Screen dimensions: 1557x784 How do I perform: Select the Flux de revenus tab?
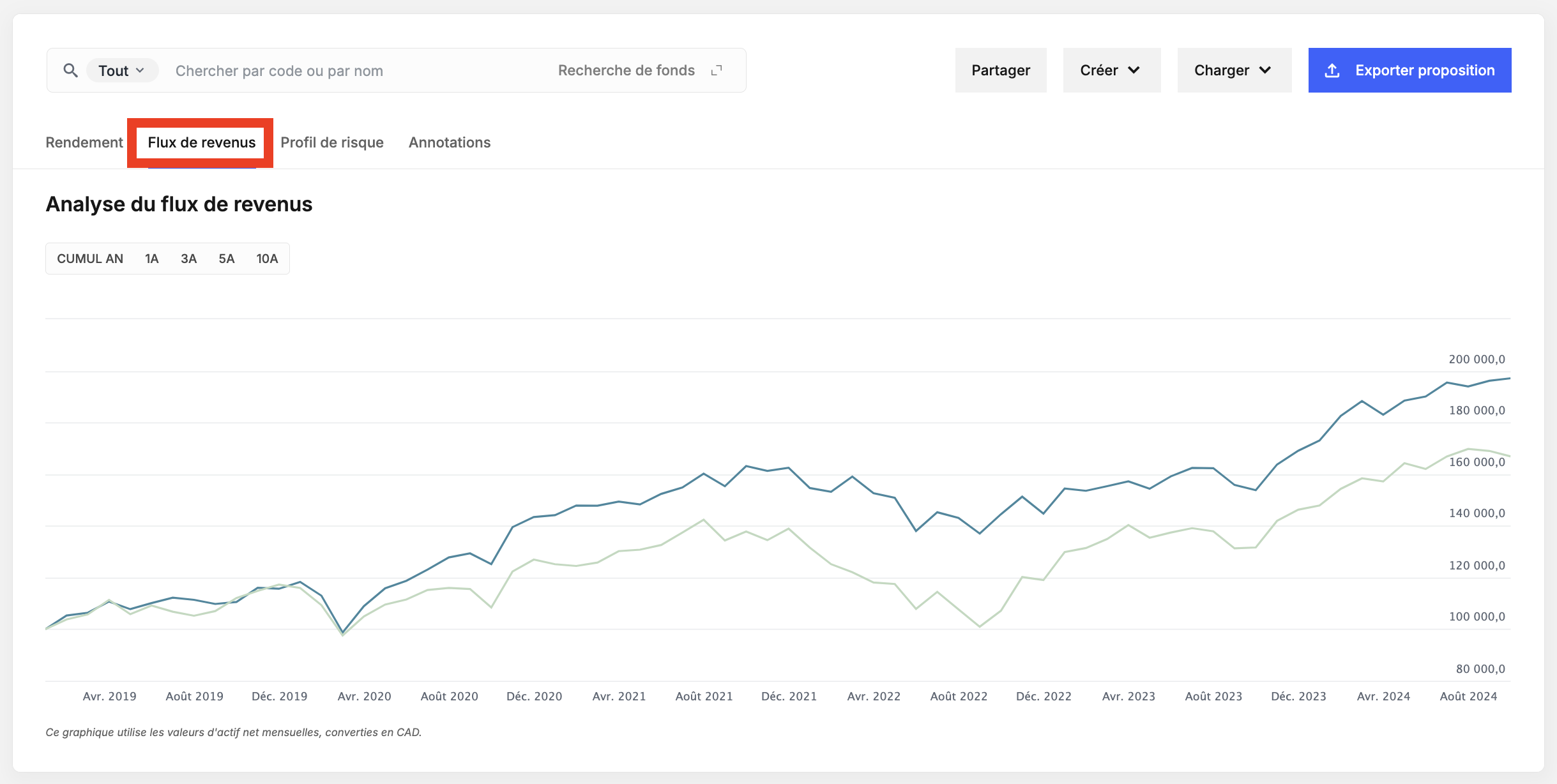202,142
